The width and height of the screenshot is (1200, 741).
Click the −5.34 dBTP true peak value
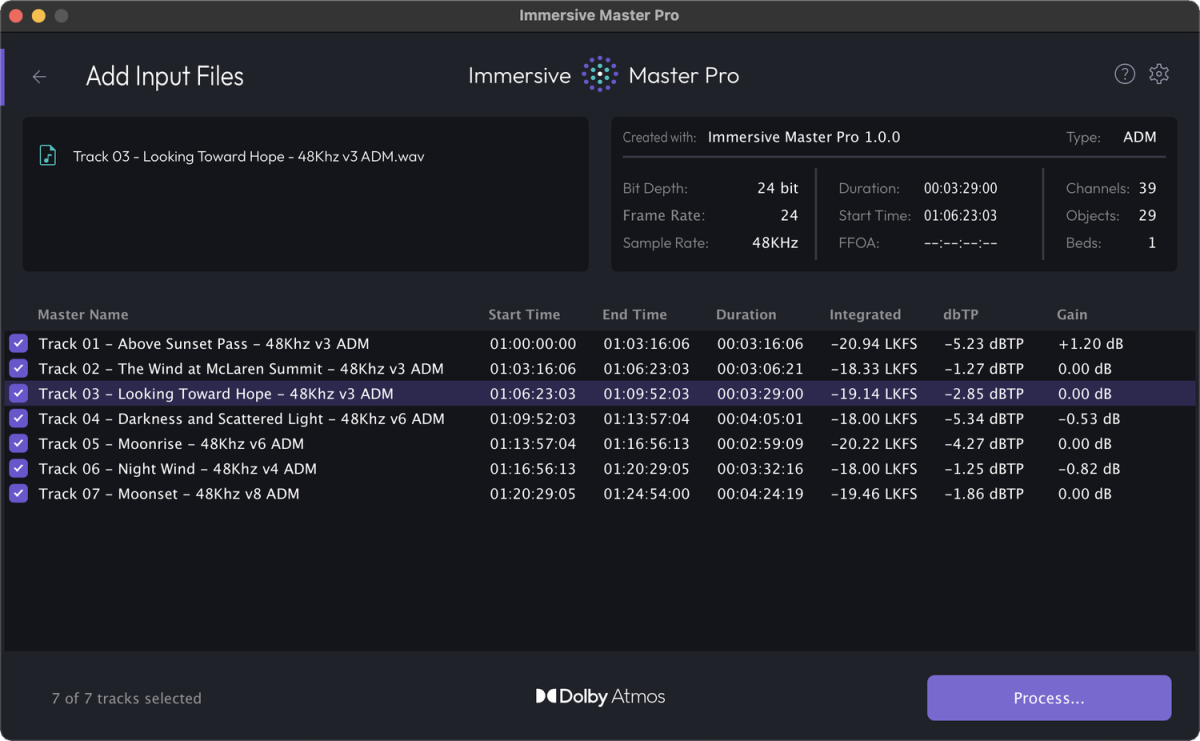pyautogui.click(x=983, y=418)
